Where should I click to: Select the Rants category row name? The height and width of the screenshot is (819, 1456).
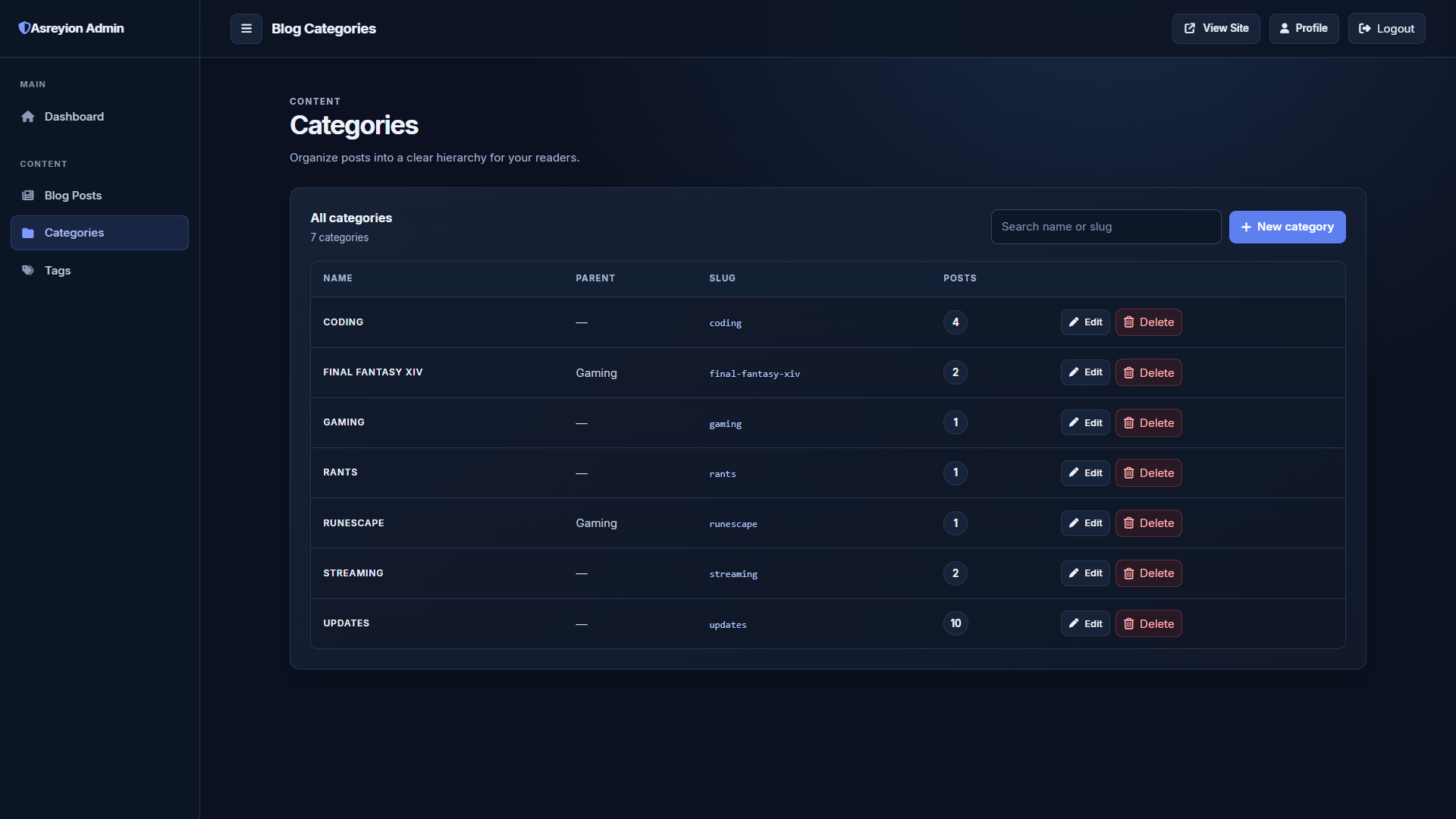tap(340, 472)
